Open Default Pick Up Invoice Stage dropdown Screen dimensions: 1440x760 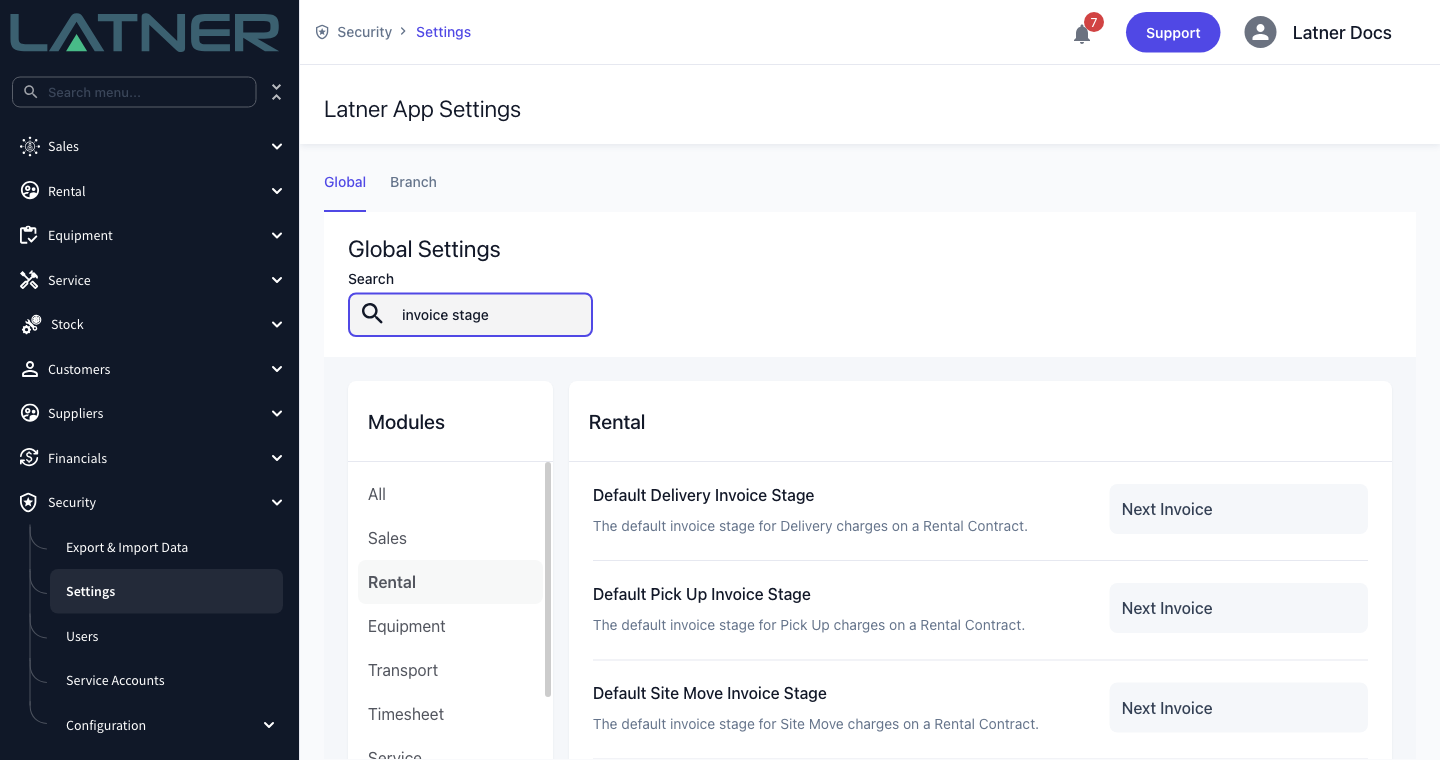tap(1238, 608)
